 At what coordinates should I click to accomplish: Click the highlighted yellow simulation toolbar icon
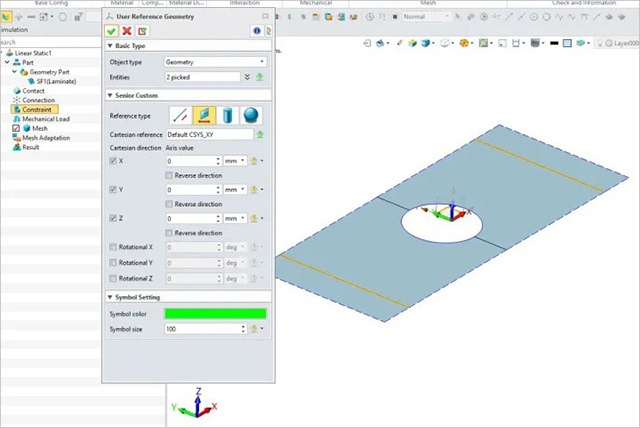coord(6,17)
